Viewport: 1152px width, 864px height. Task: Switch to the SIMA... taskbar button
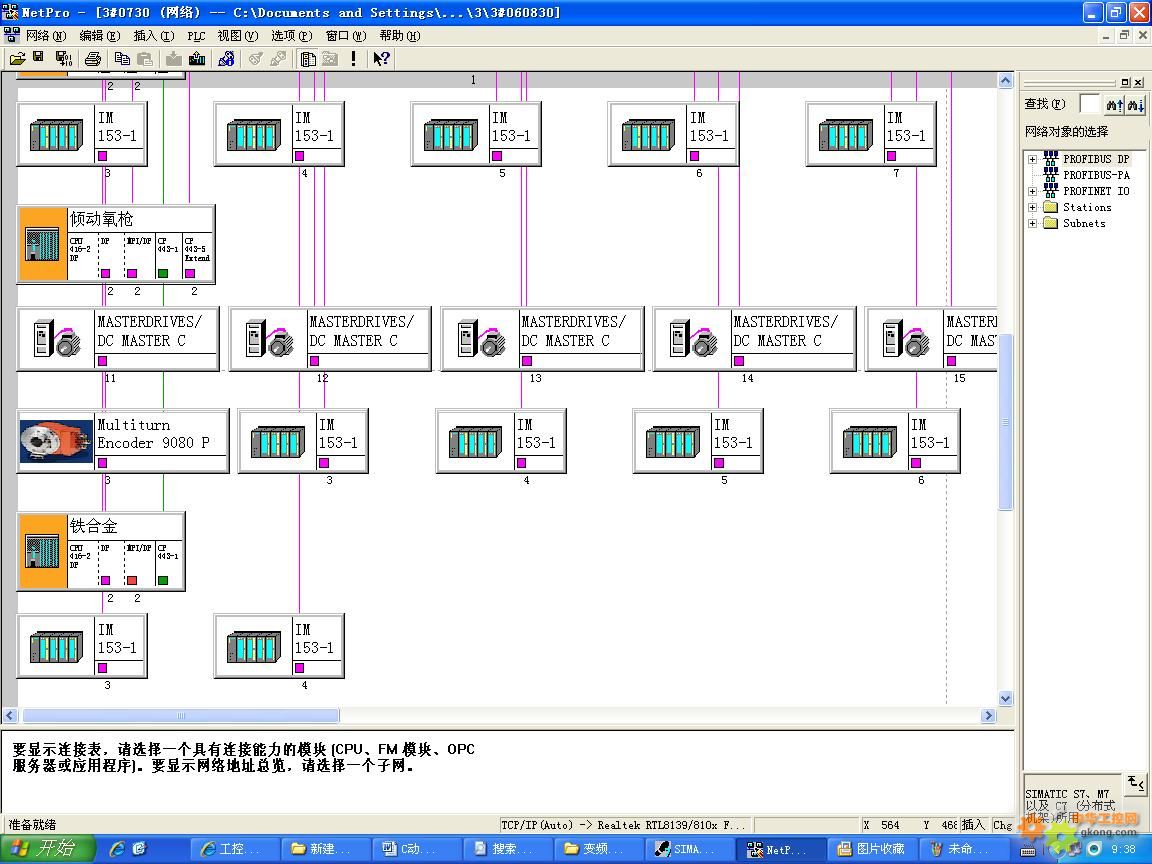click(x=691, y=849)
